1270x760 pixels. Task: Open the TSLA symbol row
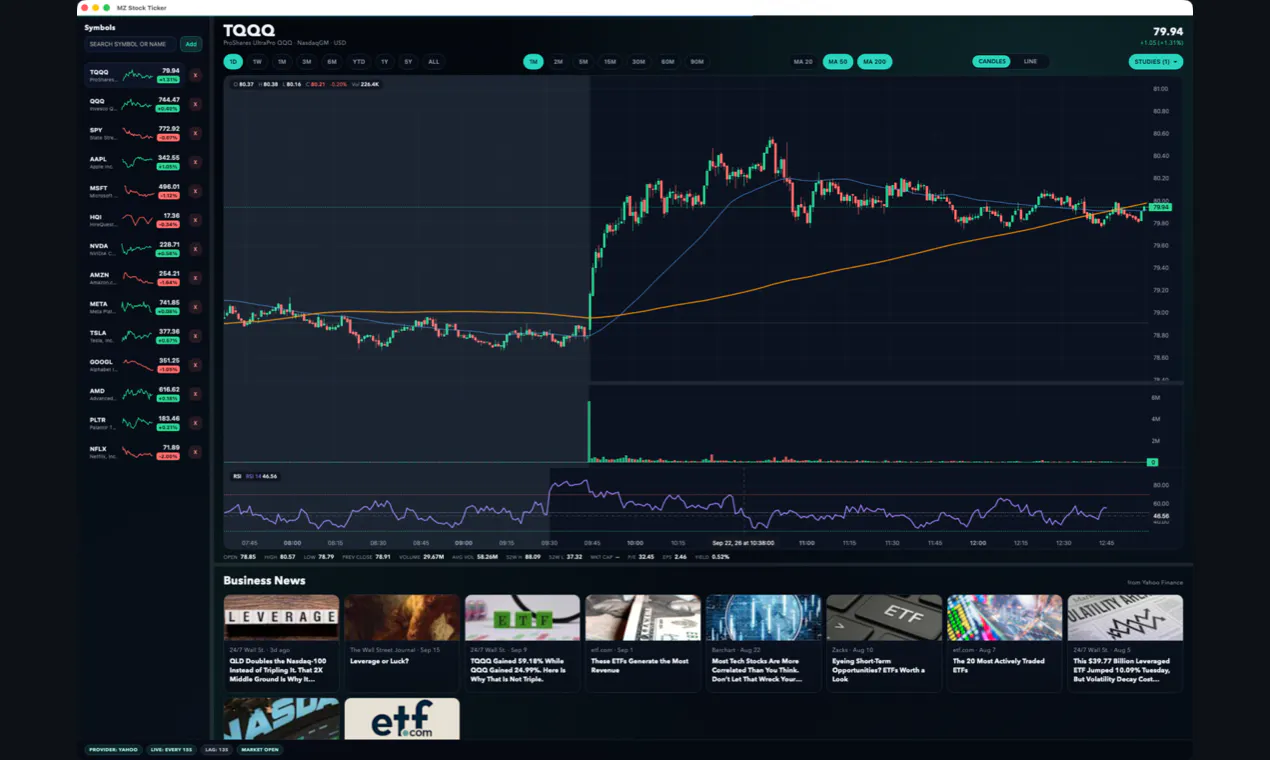[x=135, y=336]
